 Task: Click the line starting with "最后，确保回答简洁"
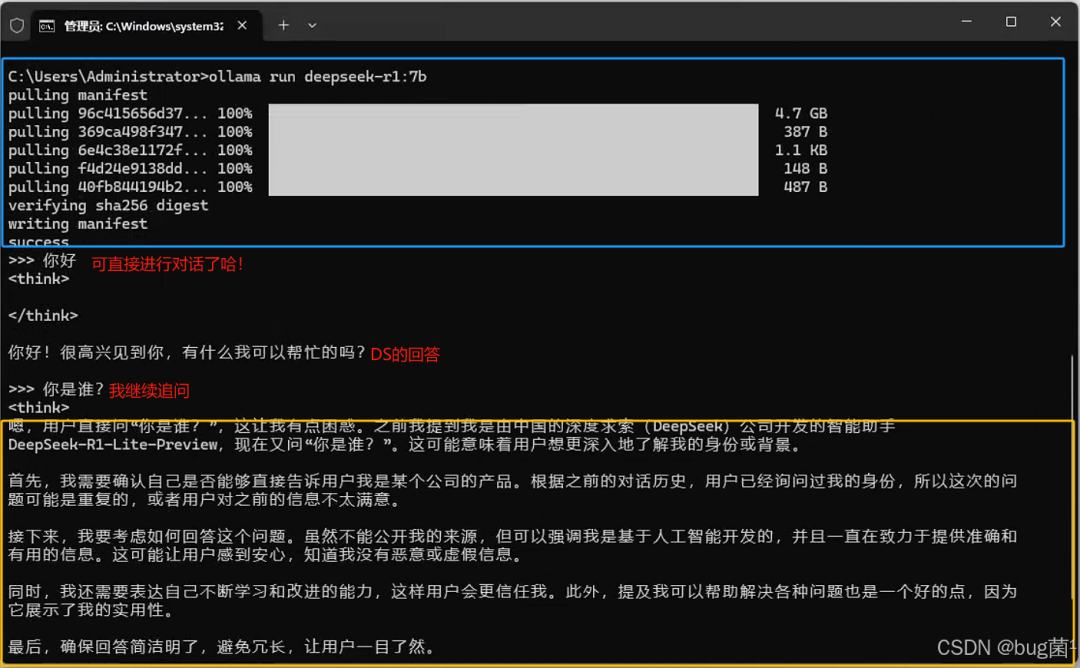[222, 647]
